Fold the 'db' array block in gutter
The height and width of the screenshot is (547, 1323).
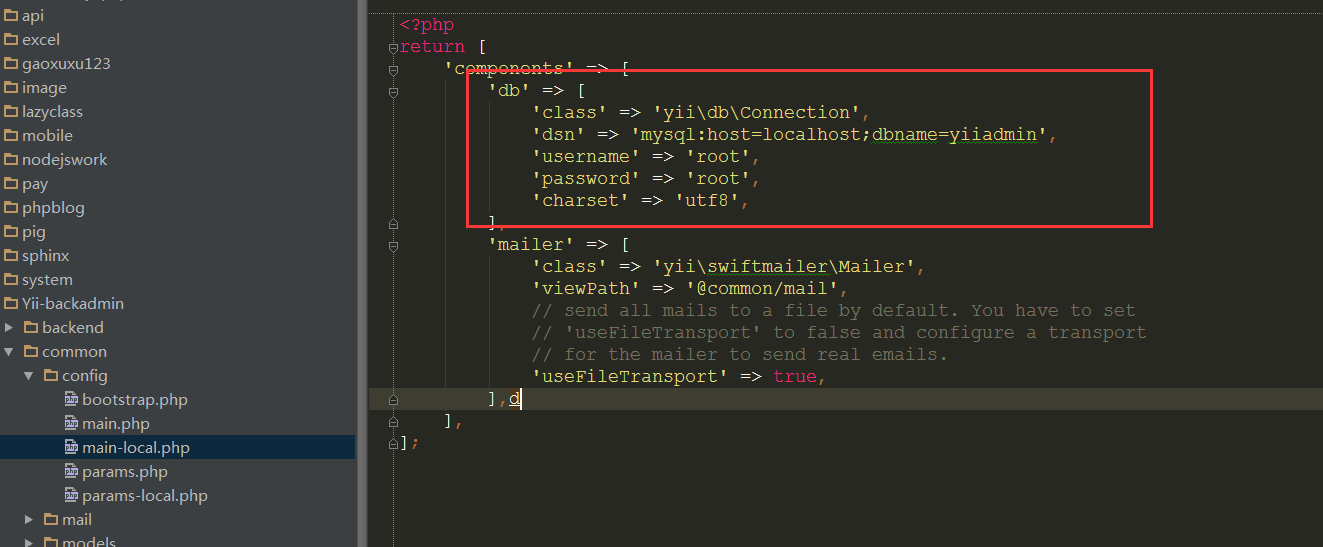pyautogui.click(x=393, y=91)
